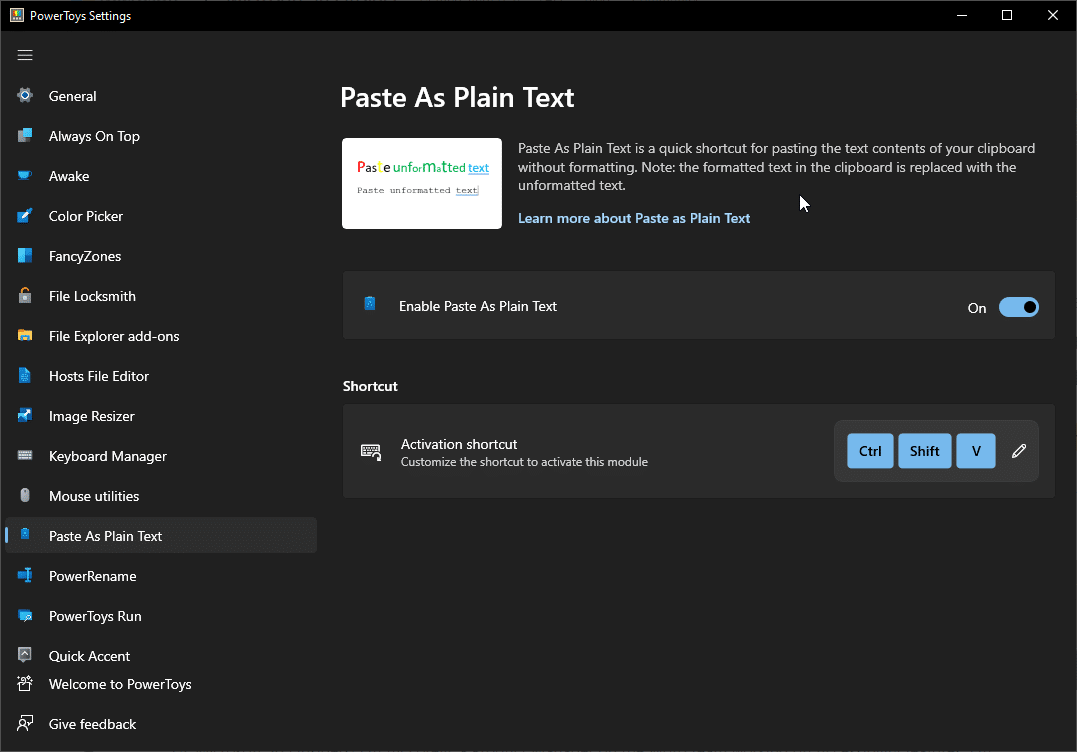Click the Hosts File Editor icon

click(x=25, y=376)
